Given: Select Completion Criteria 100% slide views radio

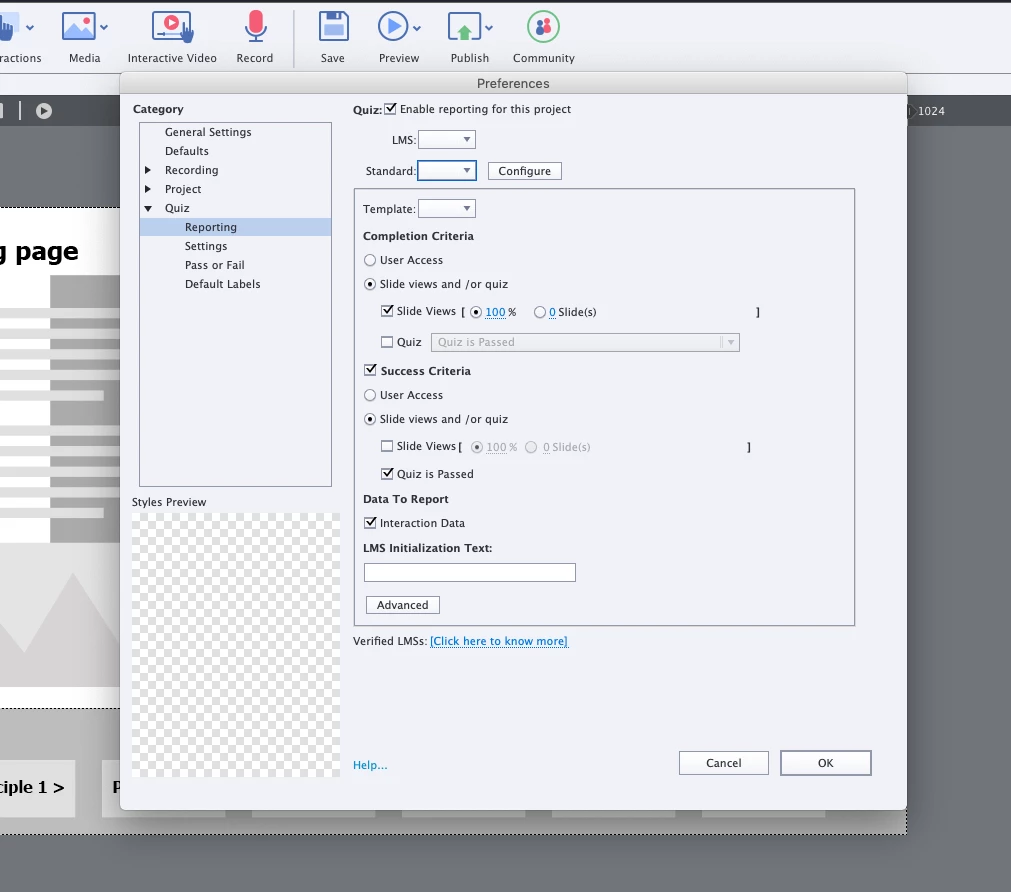Looking at the screenshot, I should pyautogui.click(x=476, y=312).
